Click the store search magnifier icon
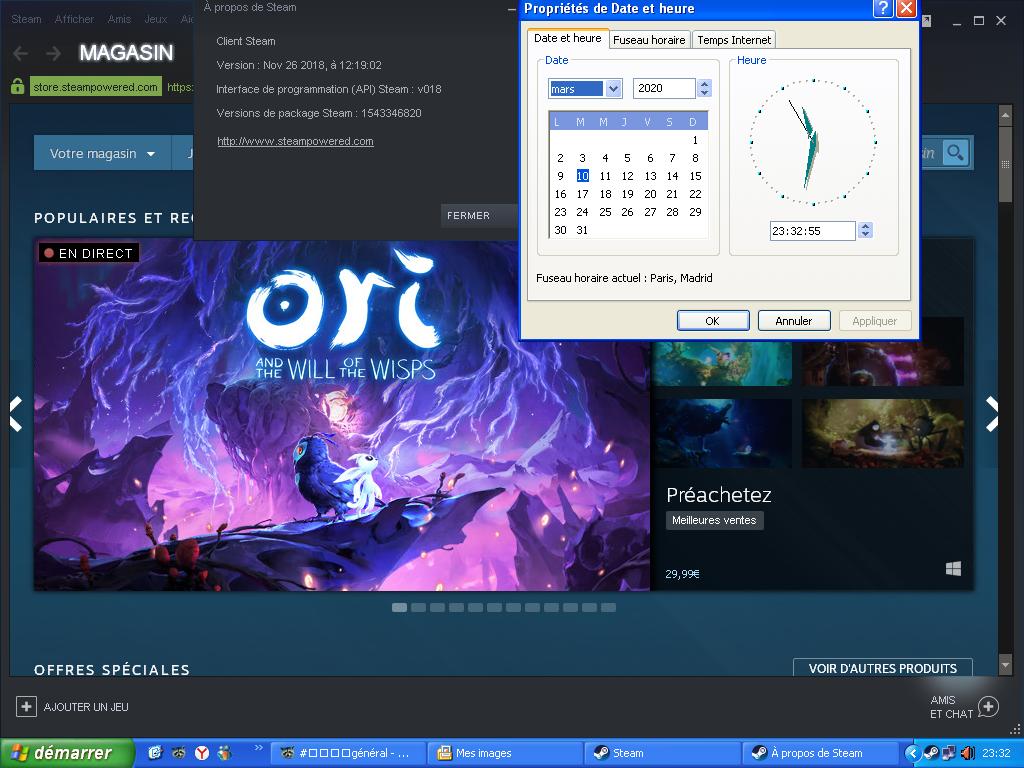The width and height of the screenshot is (1024, 768). [x=955, y=153]
